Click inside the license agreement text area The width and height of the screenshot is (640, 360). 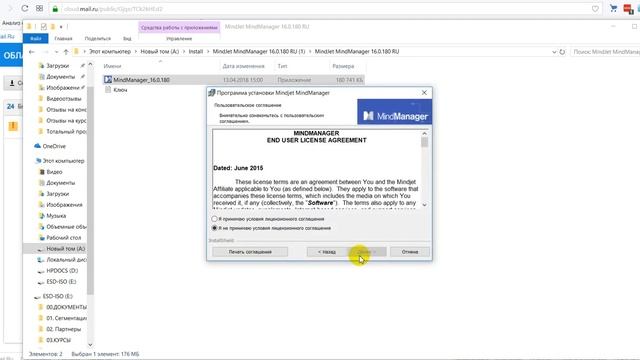click(317, 170)
